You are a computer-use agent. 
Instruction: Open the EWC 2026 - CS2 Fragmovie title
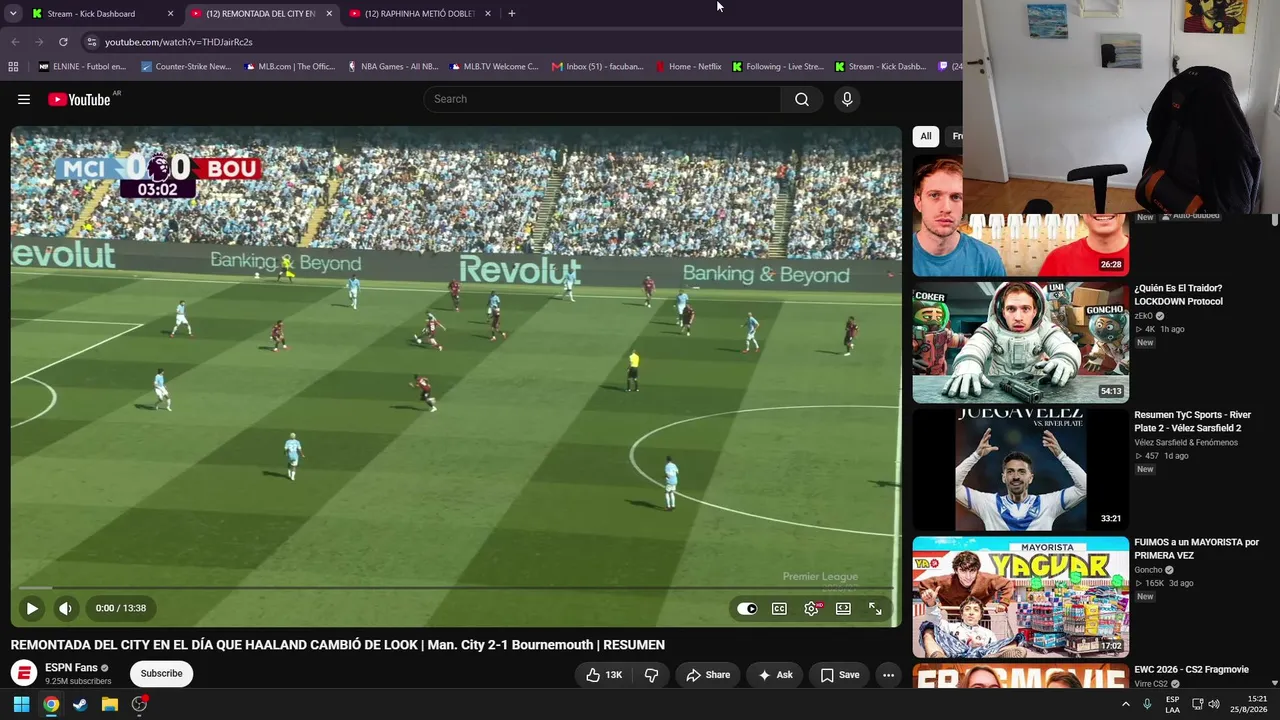pos(1191,670)
